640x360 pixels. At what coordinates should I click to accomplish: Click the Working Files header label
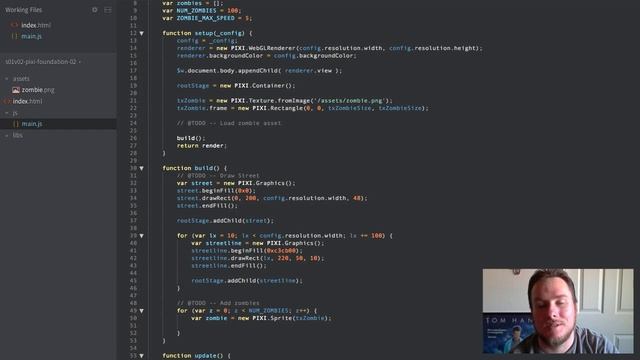24,10
